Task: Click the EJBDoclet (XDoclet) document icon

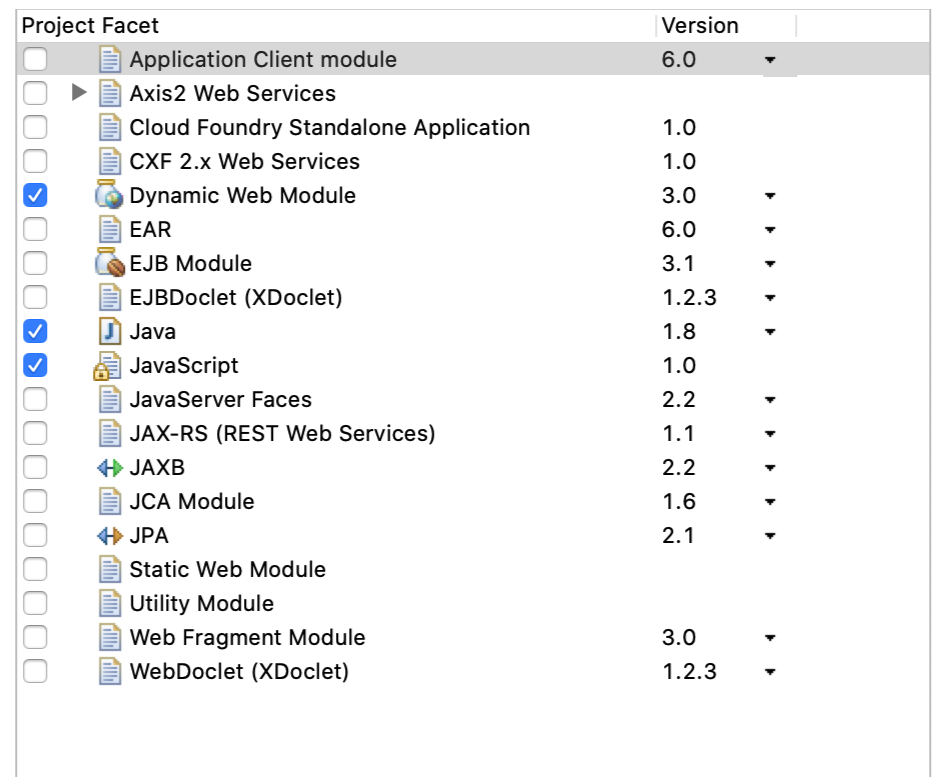Action: 109,297
